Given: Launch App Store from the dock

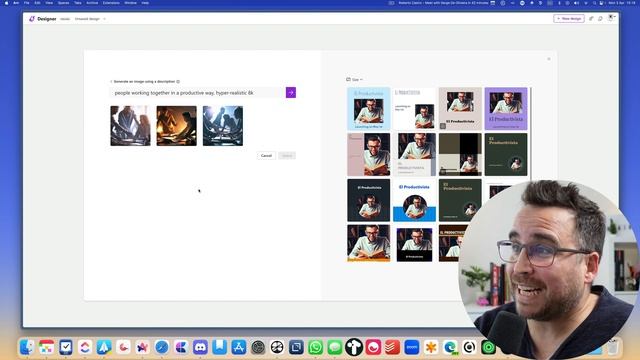Looking at the screenshot, I should coord(239,347).
